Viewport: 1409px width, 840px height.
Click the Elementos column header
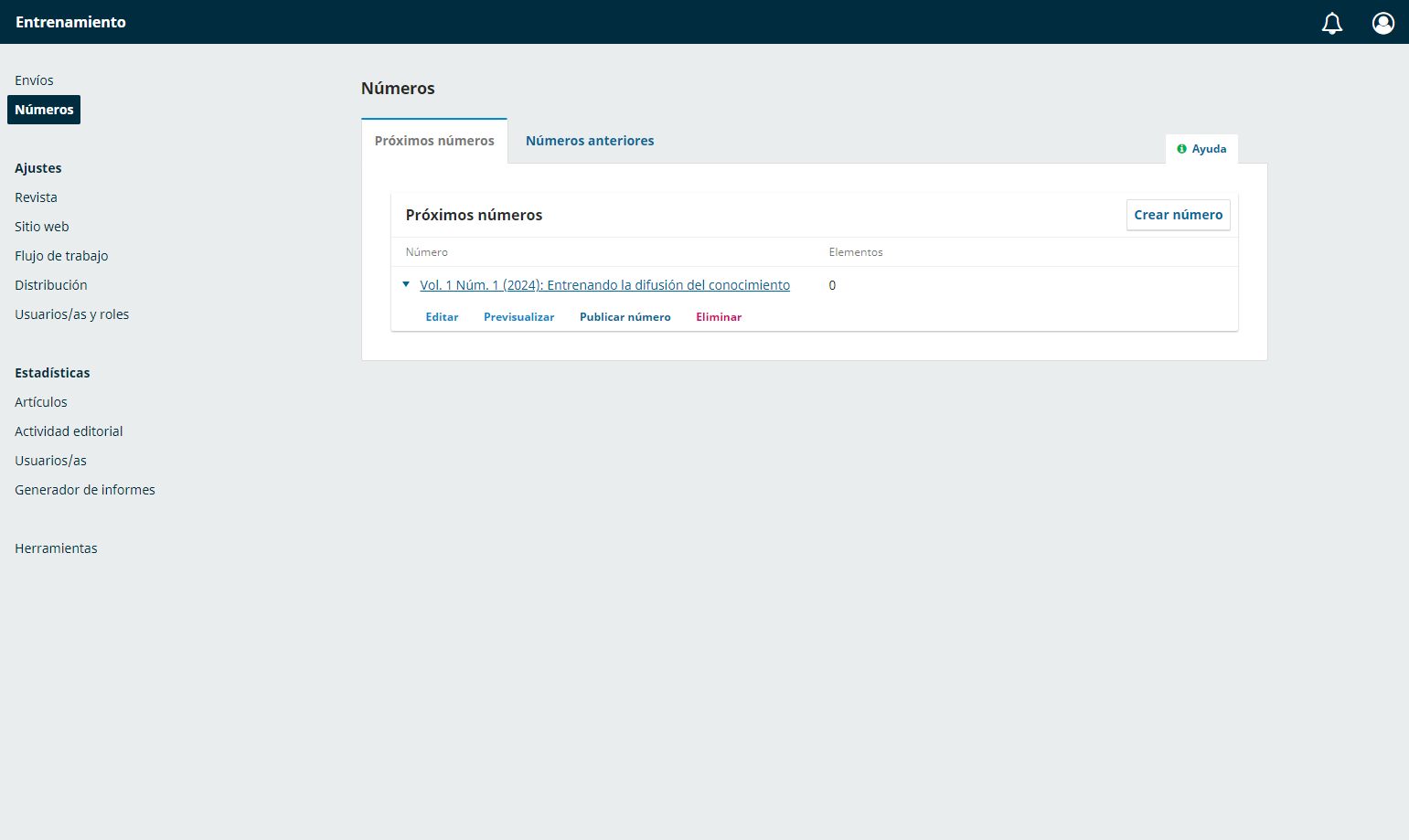[x=856, y=252]
